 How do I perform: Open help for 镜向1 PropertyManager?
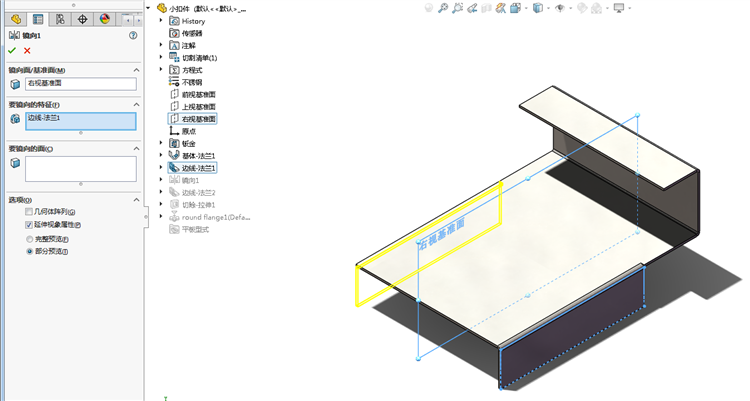(133, 35)
